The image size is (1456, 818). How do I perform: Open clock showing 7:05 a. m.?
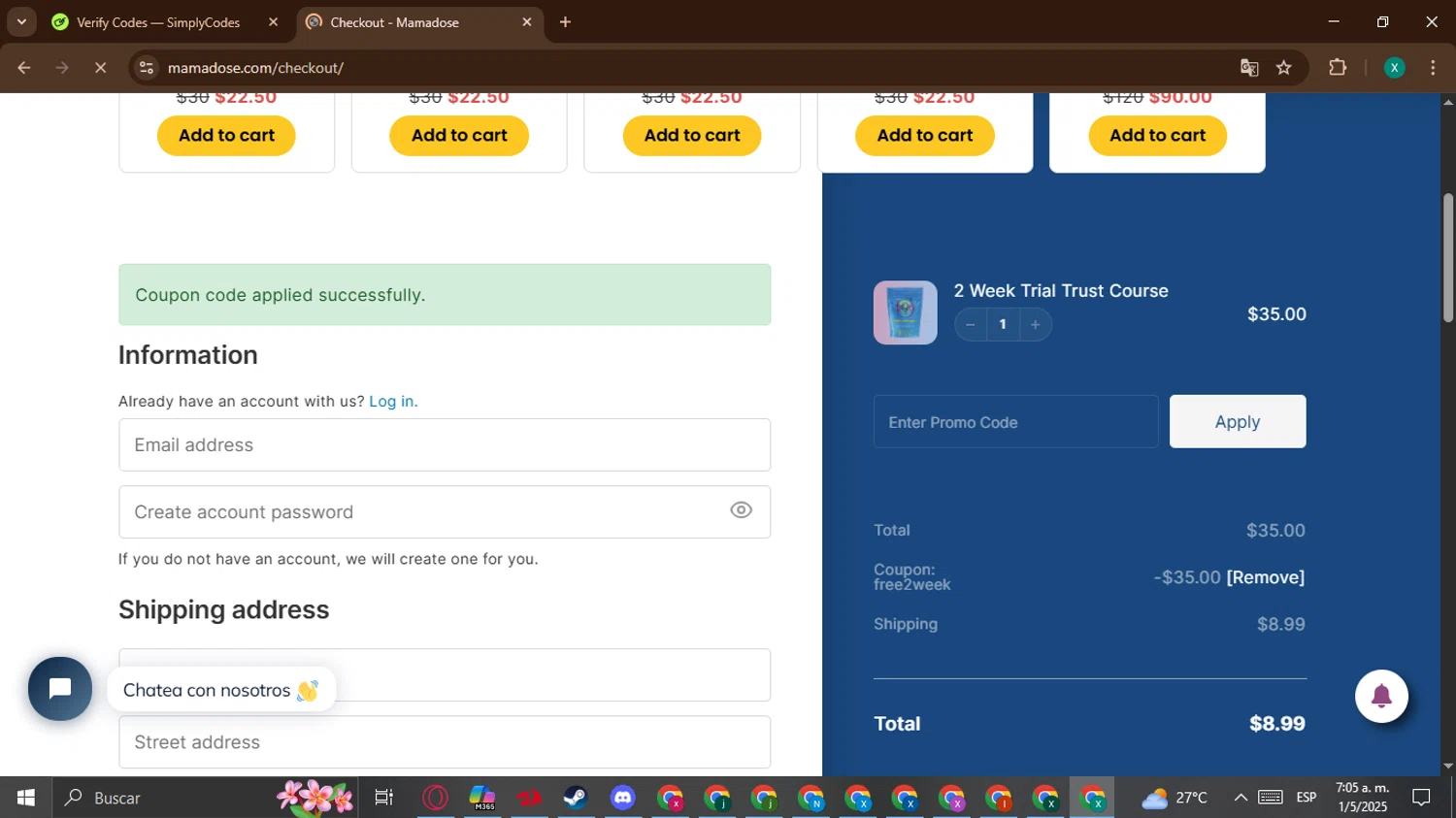[x=1362, y=798]
